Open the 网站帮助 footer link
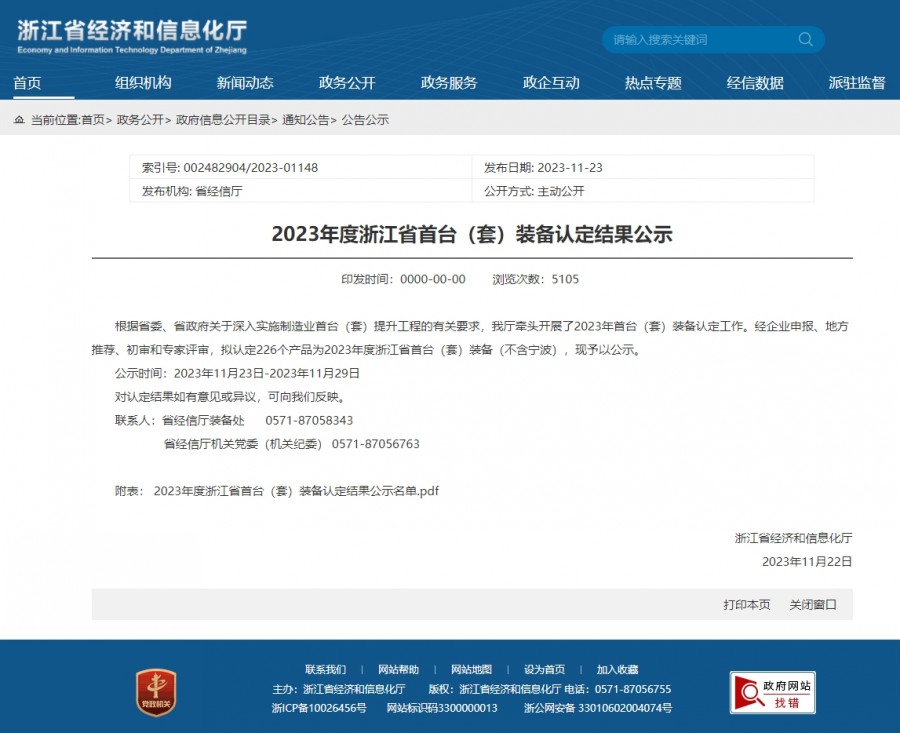Viewport: 900px width, 733px height. pyautogui.click(x=398, y=669)
